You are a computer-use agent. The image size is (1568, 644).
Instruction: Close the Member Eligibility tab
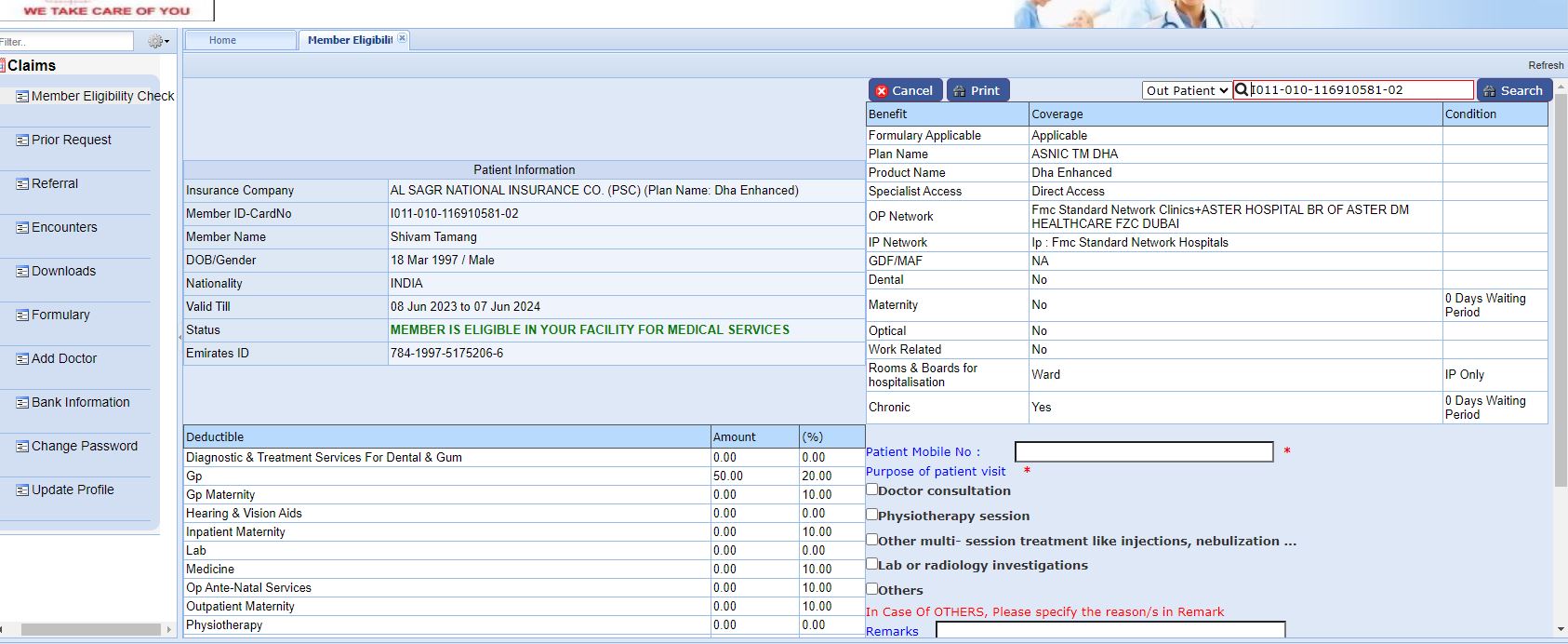(402, 38)
